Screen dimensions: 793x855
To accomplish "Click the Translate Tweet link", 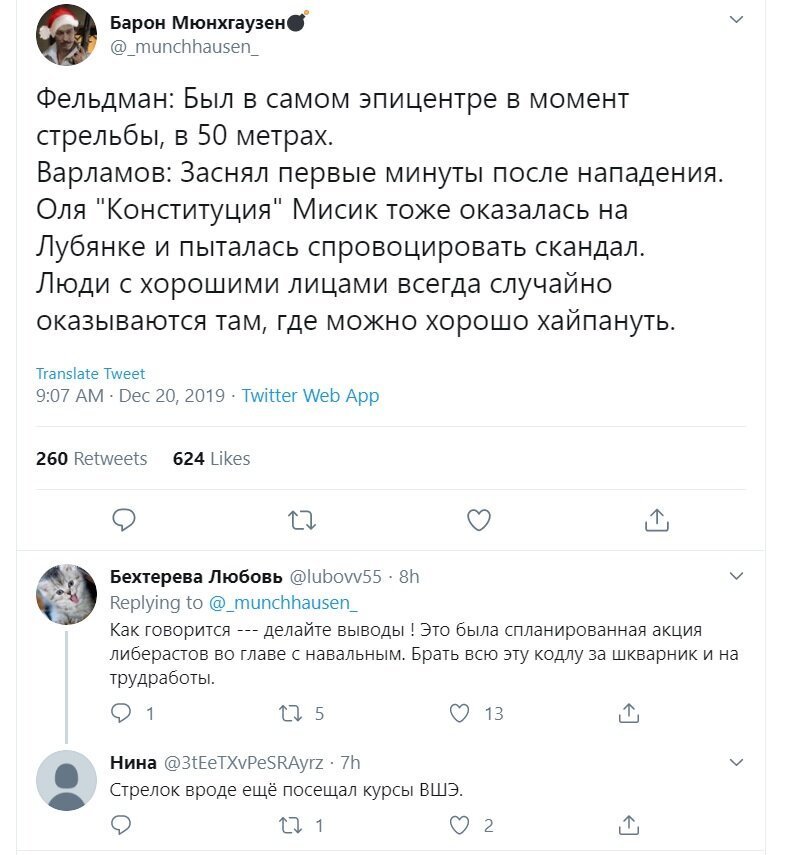I will point(91,374).
